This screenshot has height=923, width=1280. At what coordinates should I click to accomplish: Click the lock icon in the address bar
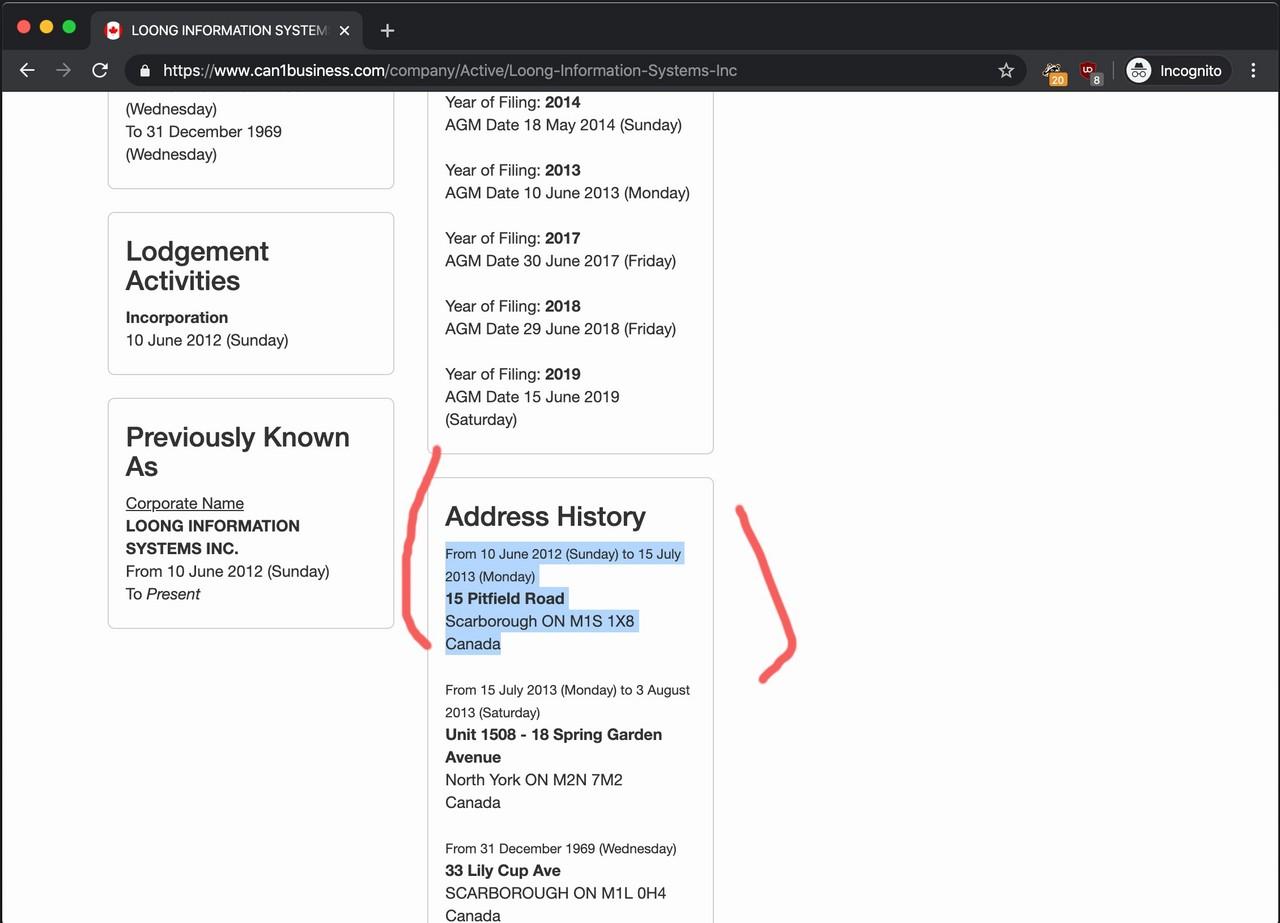tap(145, 71)
